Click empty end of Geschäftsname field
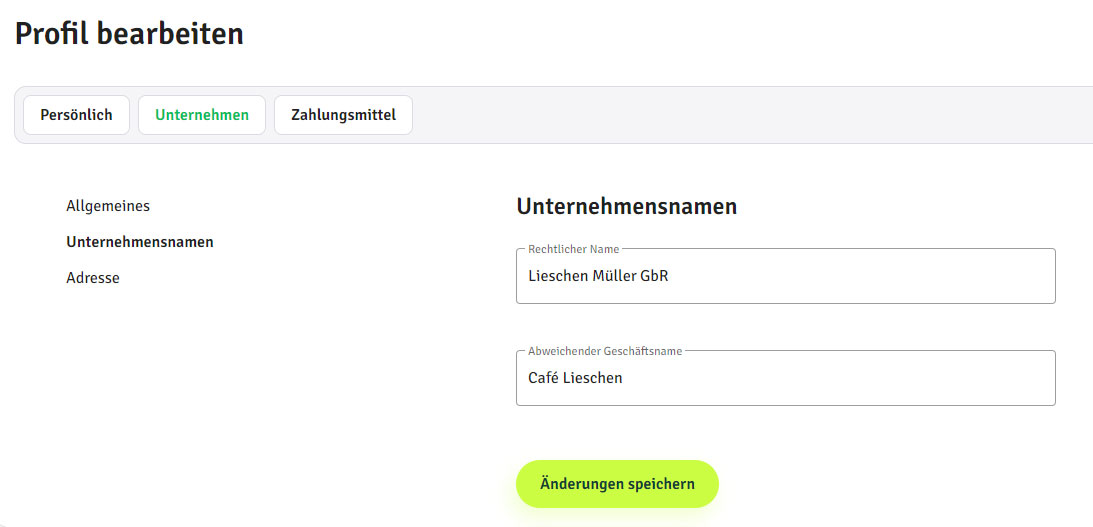This screenshot has height=527, width=1093. (900, 378)
